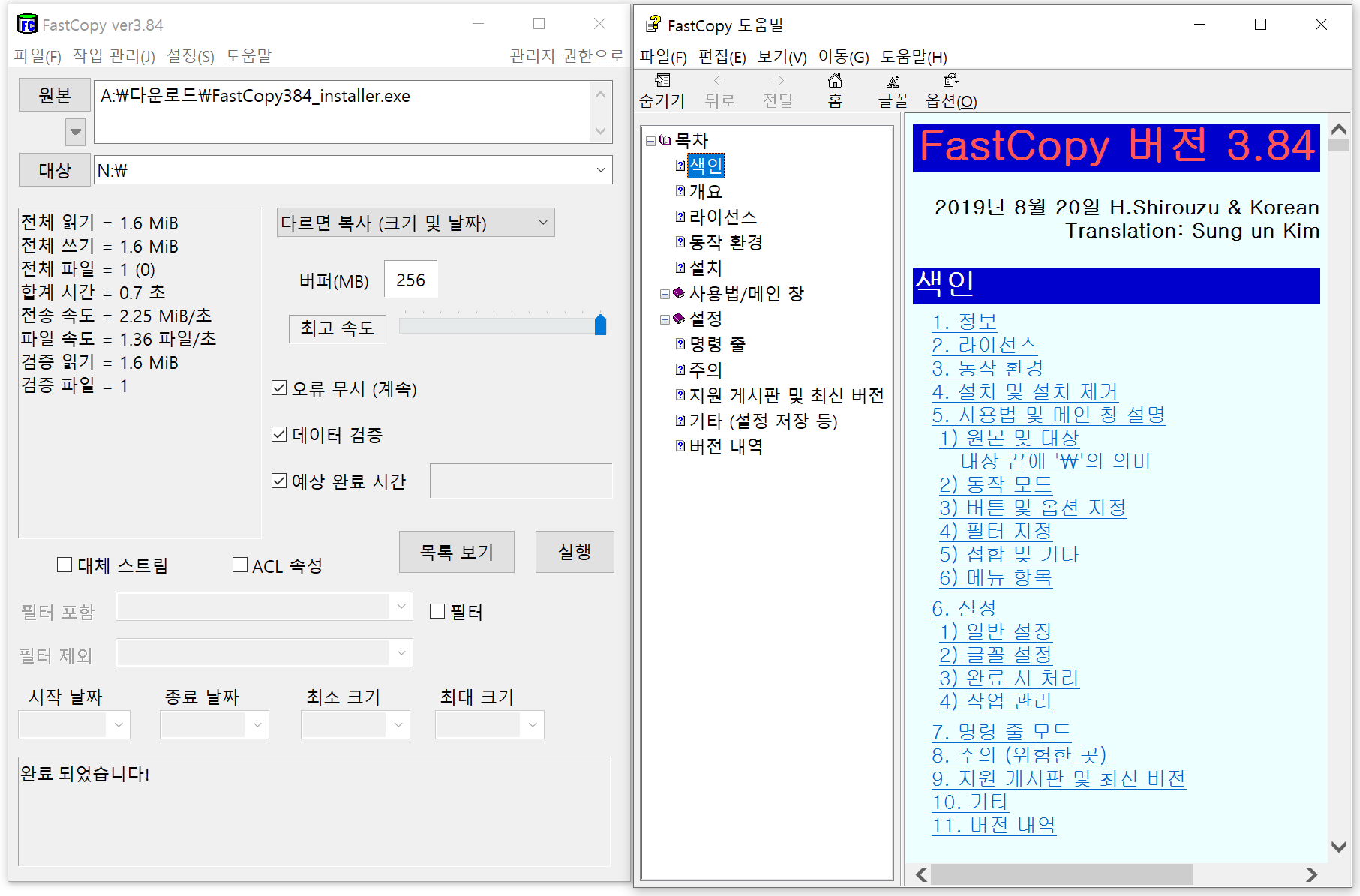Open the 종료 날짜 dropdown
1360x896 pixels.
pyautogui.click(x=257, y=724)
